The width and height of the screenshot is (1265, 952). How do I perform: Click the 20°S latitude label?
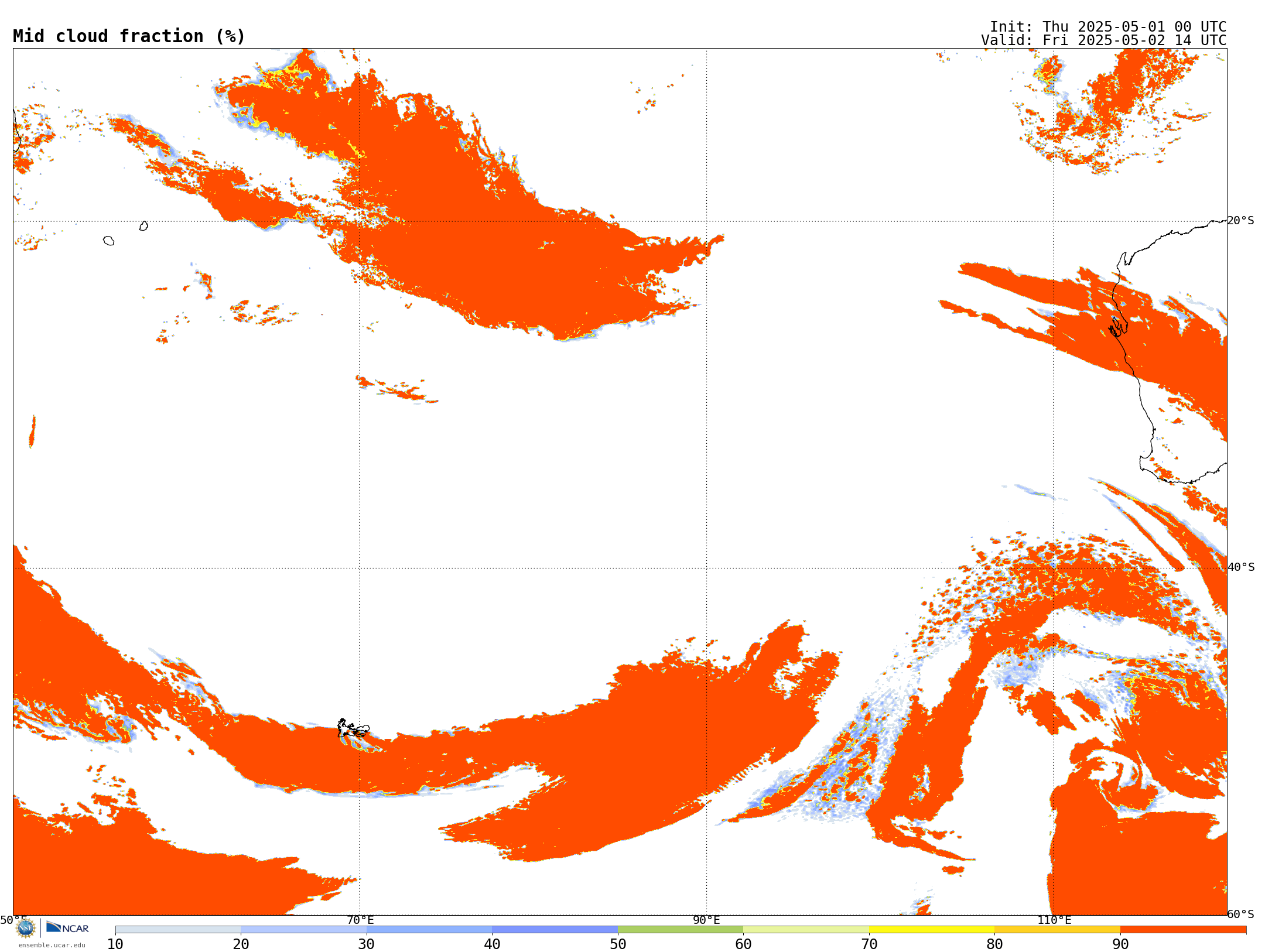click(x=1241, y=221)
